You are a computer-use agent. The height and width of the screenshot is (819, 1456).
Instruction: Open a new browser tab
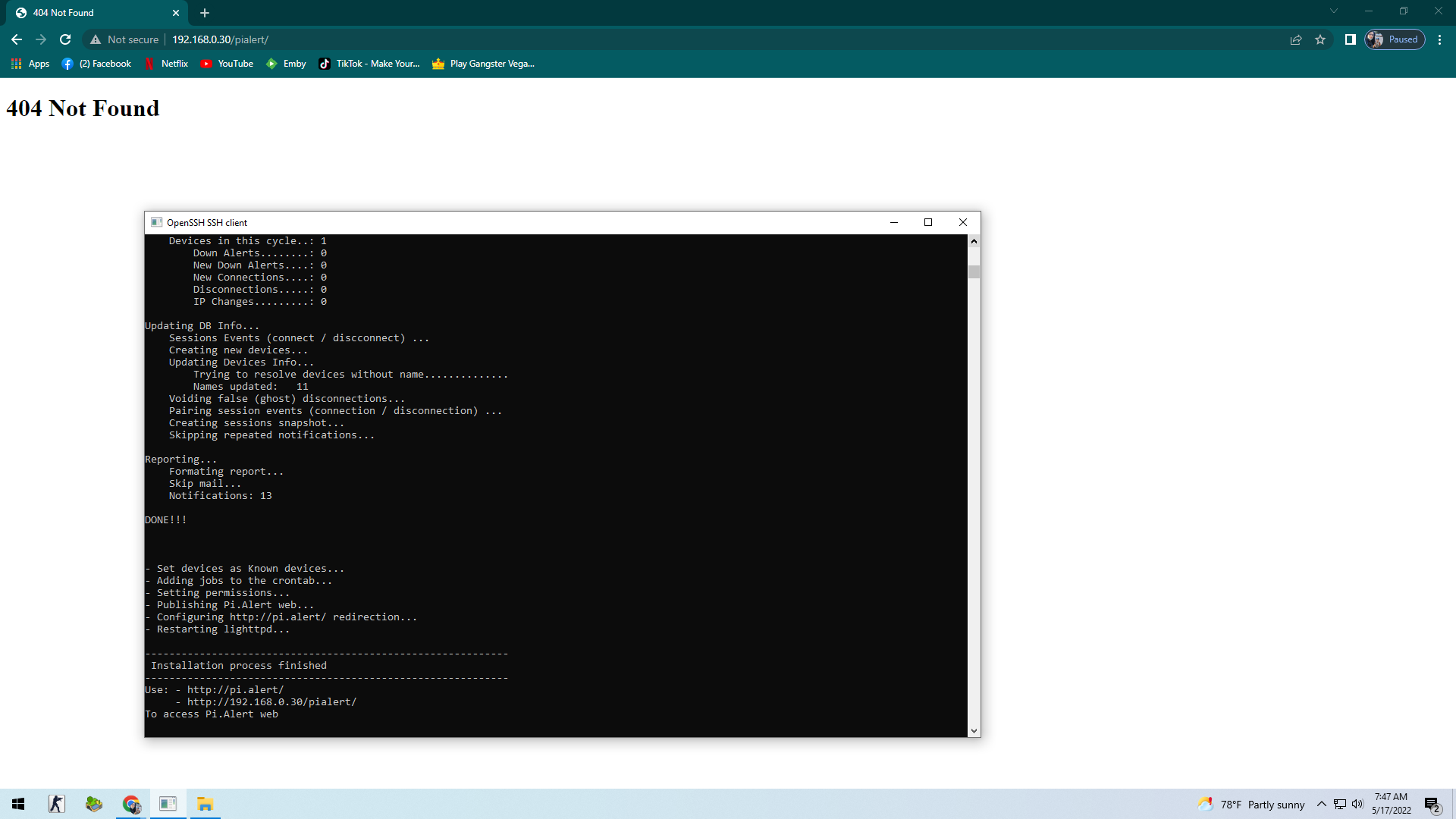pyautogui.click(x=205, y=13)
